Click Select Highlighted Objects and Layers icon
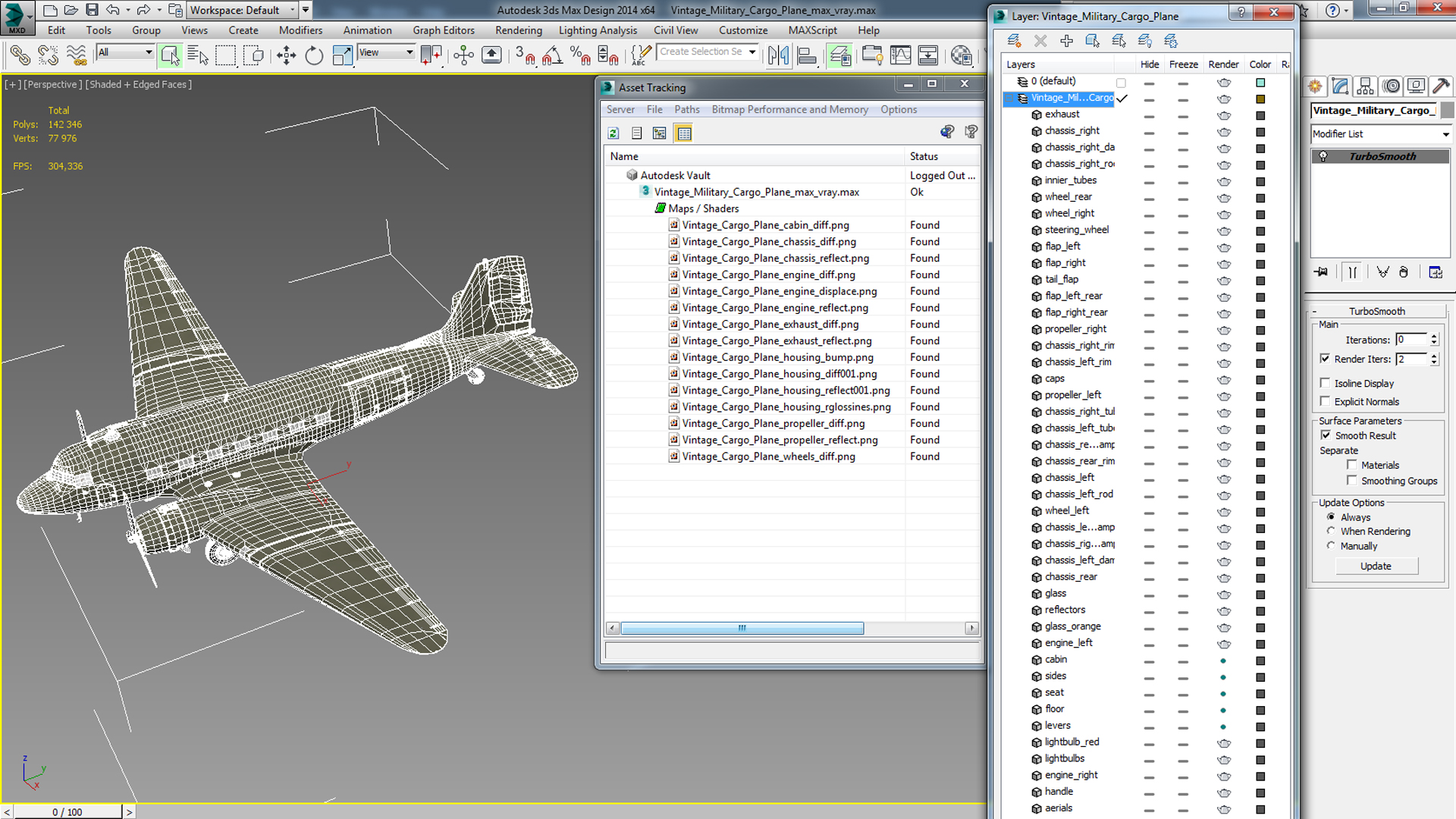This screenshot has height=819, width=1456. (x=1093, y=41)
